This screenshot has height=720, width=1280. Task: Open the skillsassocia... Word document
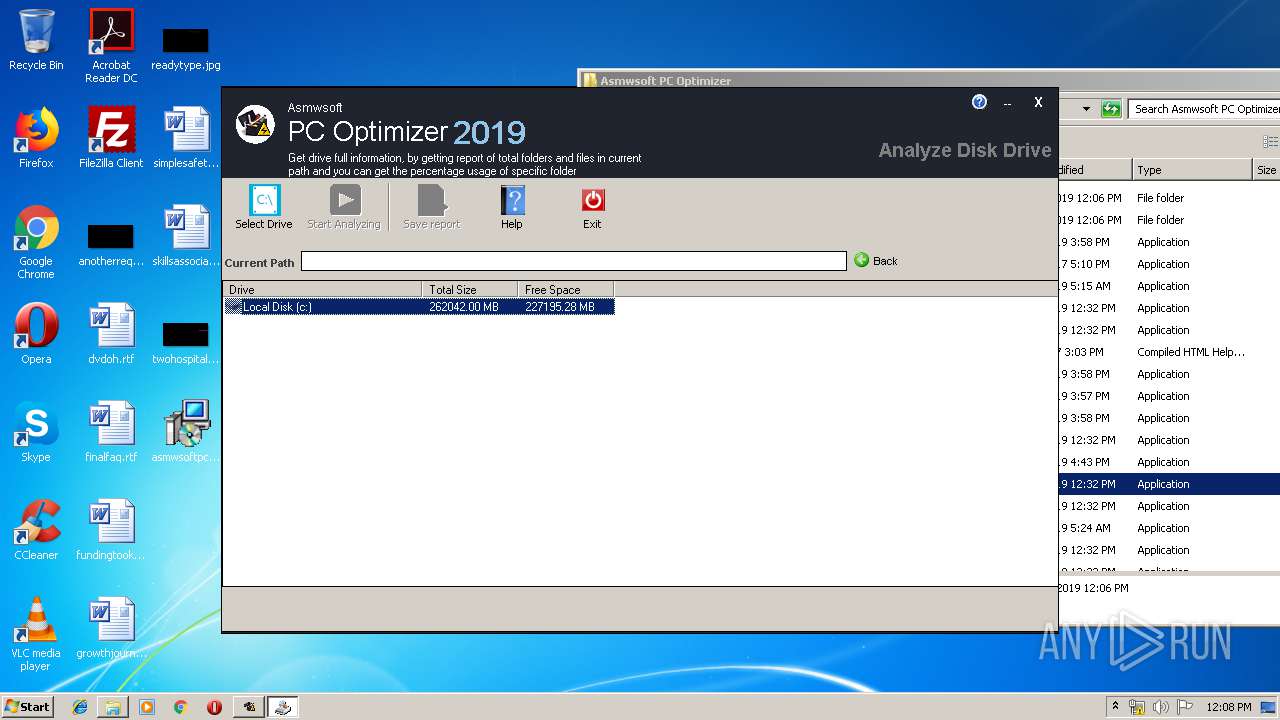(x=186, y=236)
